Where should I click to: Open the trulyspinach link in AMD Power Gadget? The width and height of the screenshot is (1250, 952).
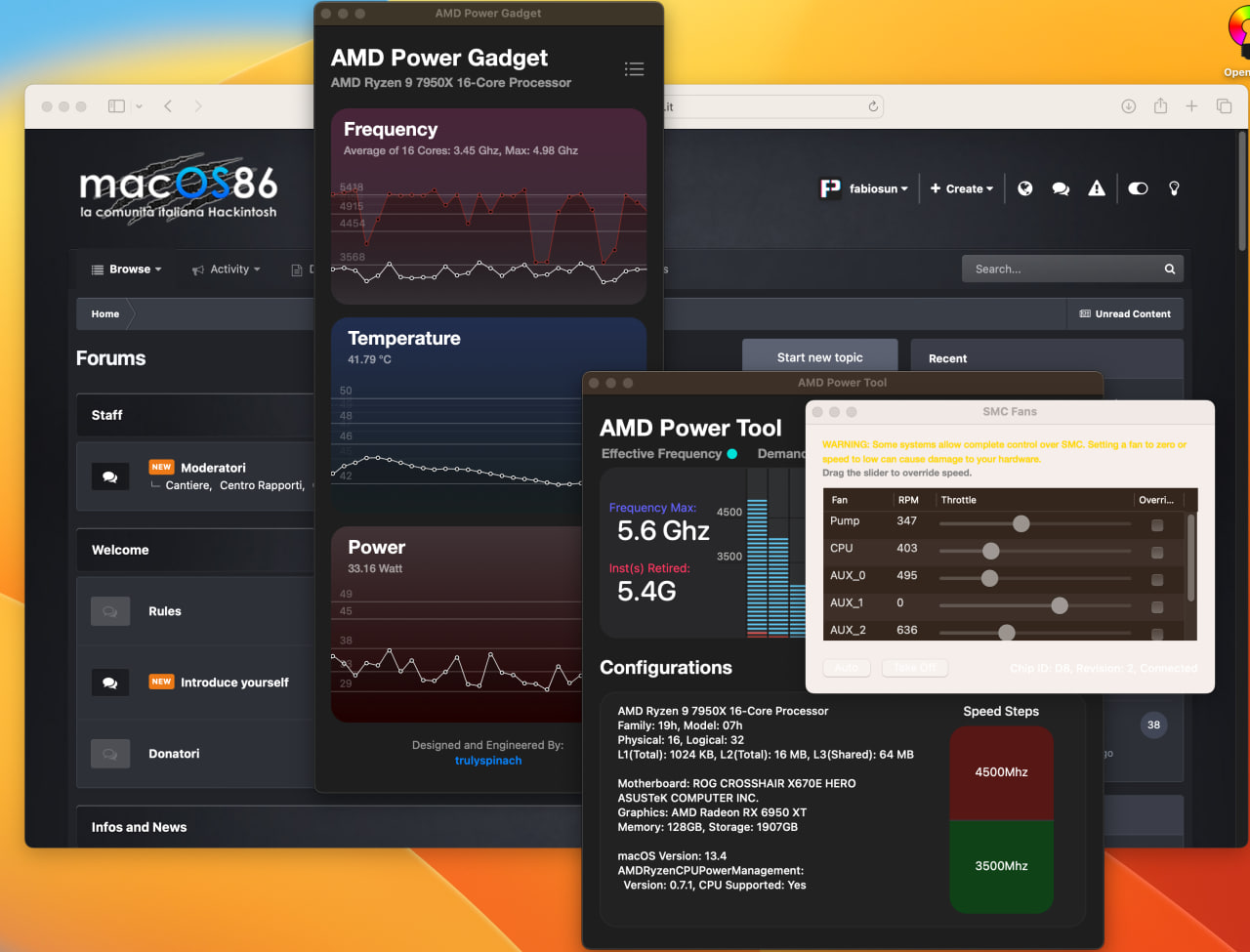[x=487, y=761]
